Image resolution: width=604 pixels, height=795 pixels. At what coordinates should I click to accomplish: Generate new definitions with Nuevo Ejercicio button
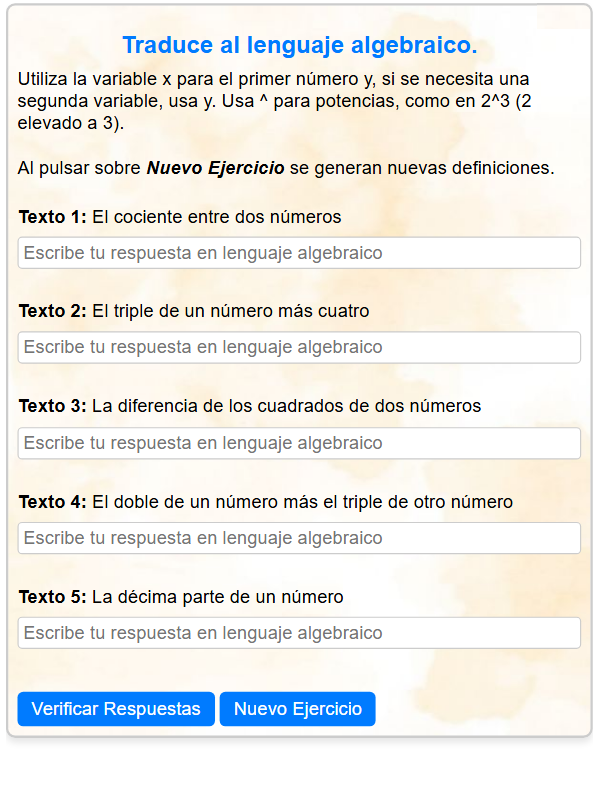tap(298, 708)
